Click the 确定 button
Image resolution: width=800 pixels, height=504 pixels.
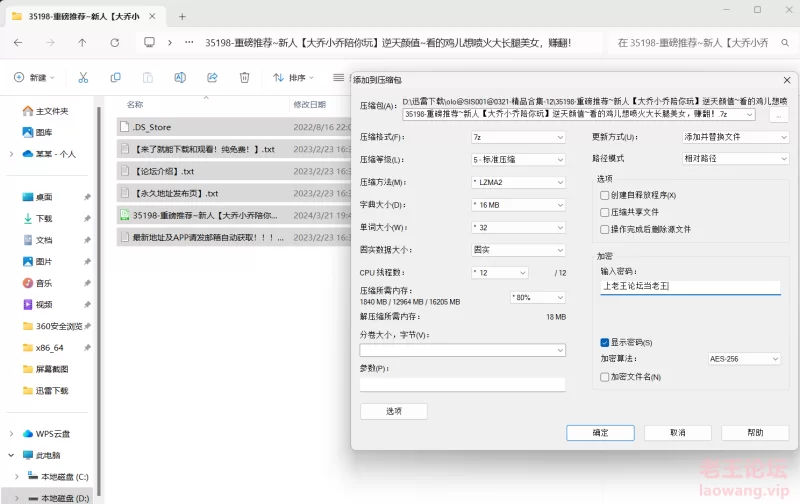pos(600,433)
